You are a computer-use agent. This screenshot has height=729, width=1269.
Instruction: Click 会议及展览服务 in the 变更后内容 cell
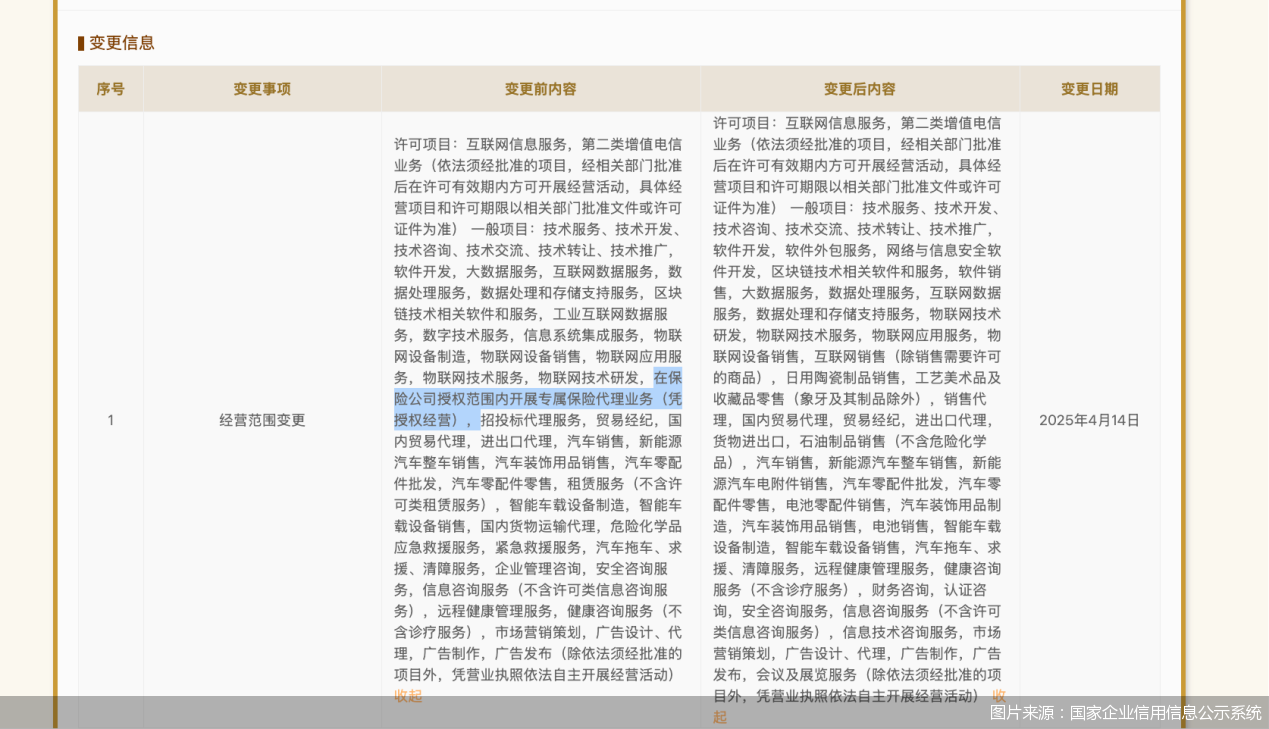(807, 675)
